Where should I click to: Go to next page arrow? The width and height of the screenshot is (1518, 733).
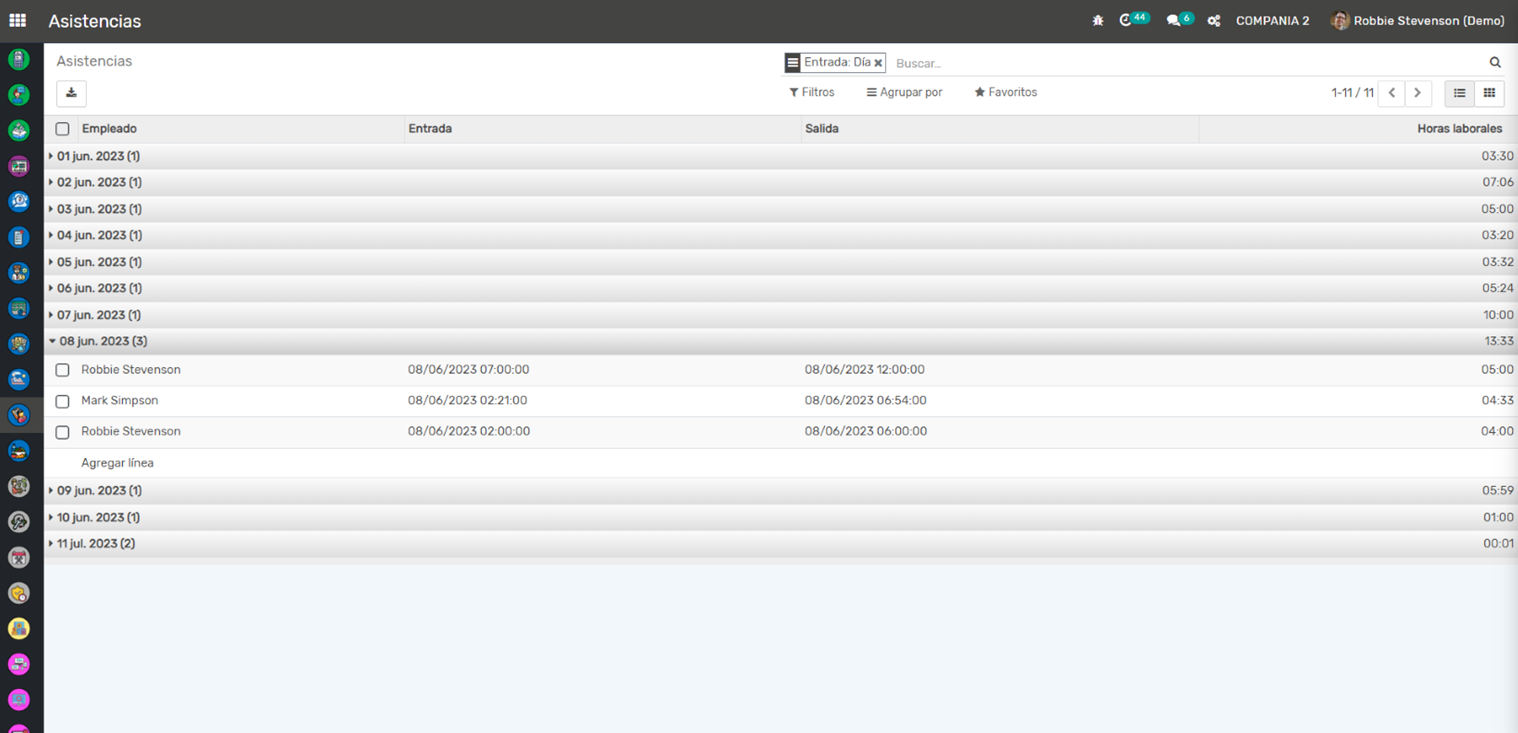[1417, 93]
